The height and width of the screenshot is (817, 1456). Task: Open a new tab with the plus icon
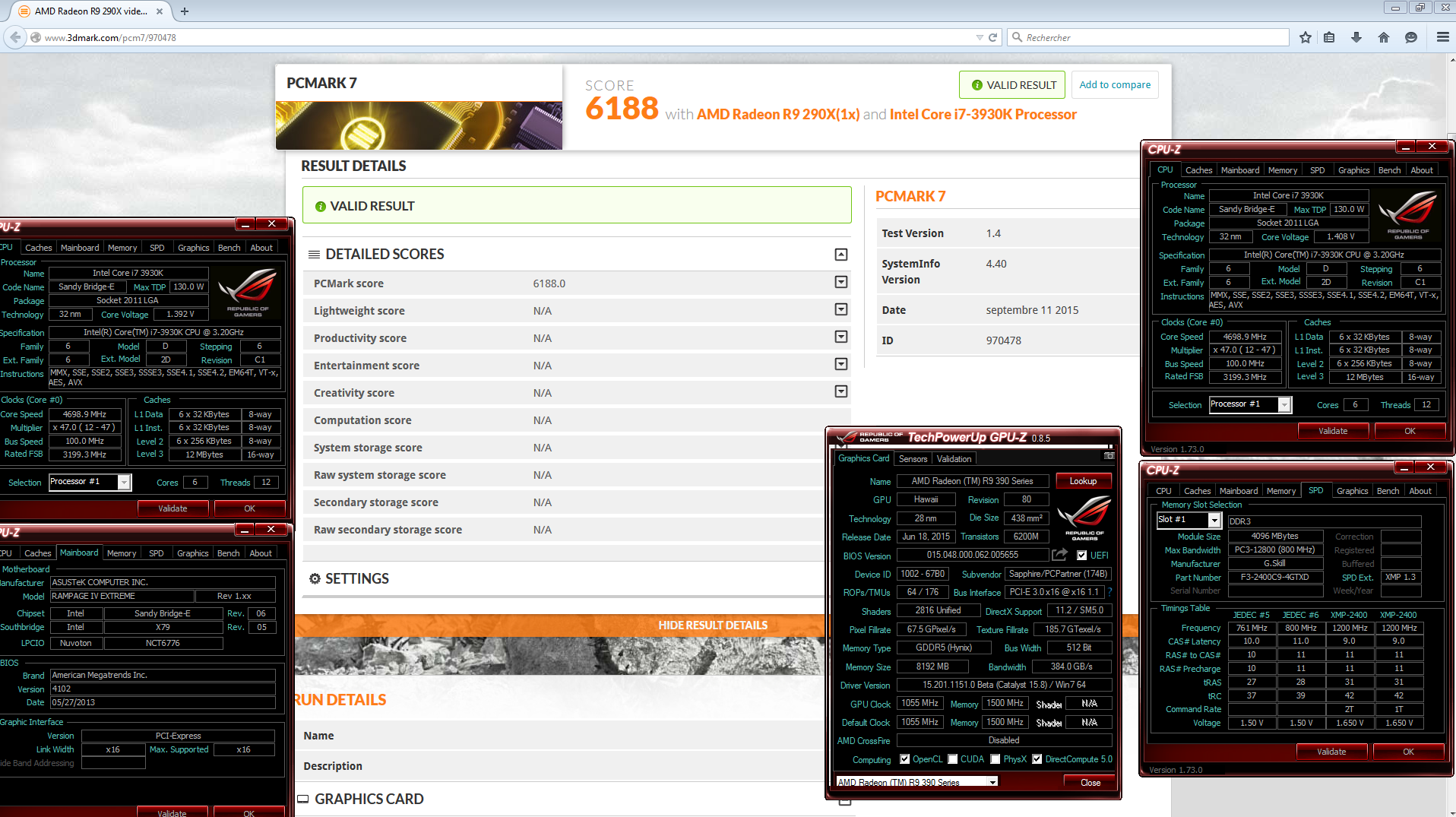click(185, 11)
